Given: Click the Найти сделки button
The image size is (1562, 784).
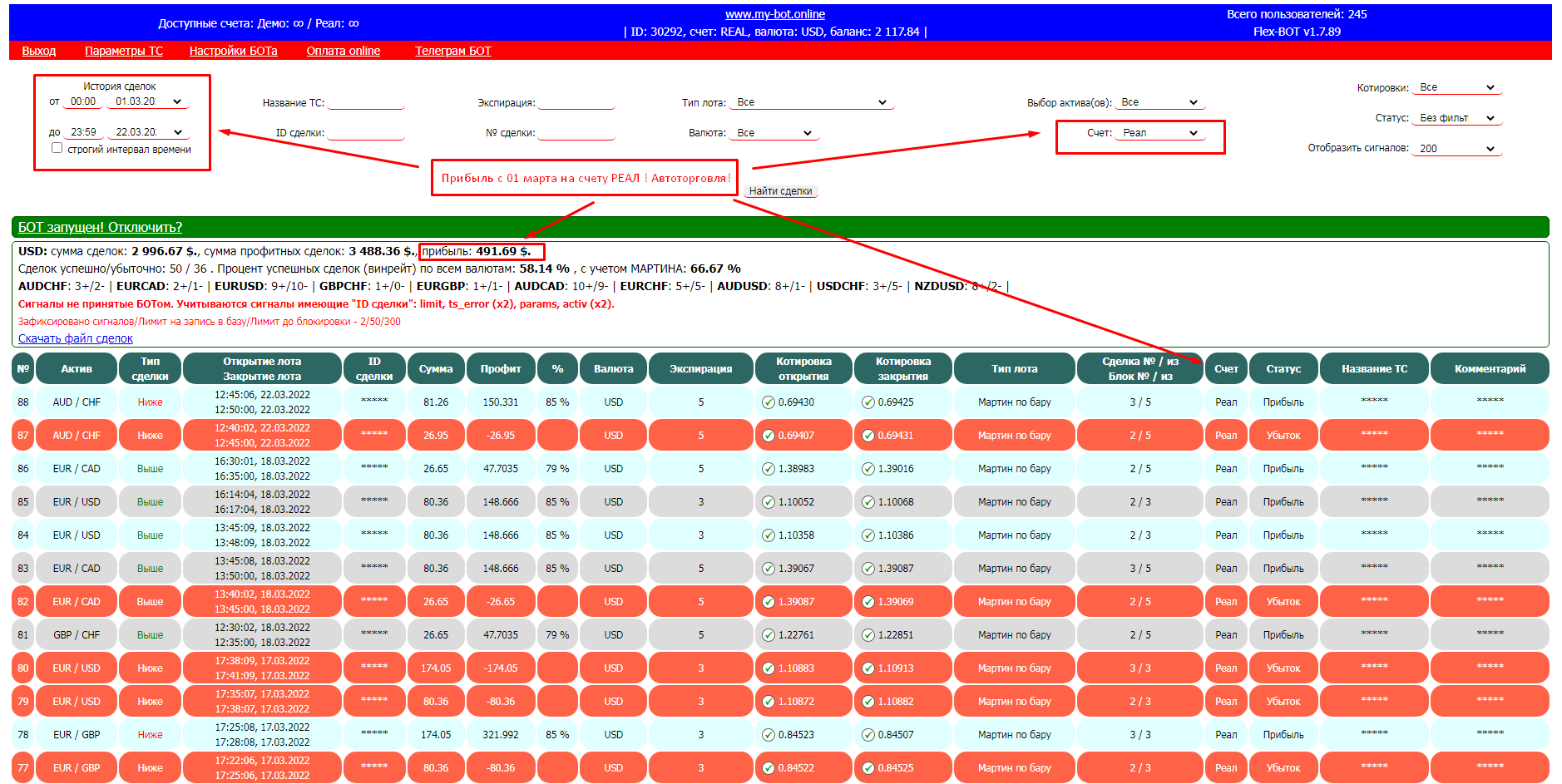Looking at the screenshot, I should pos(780,191).
